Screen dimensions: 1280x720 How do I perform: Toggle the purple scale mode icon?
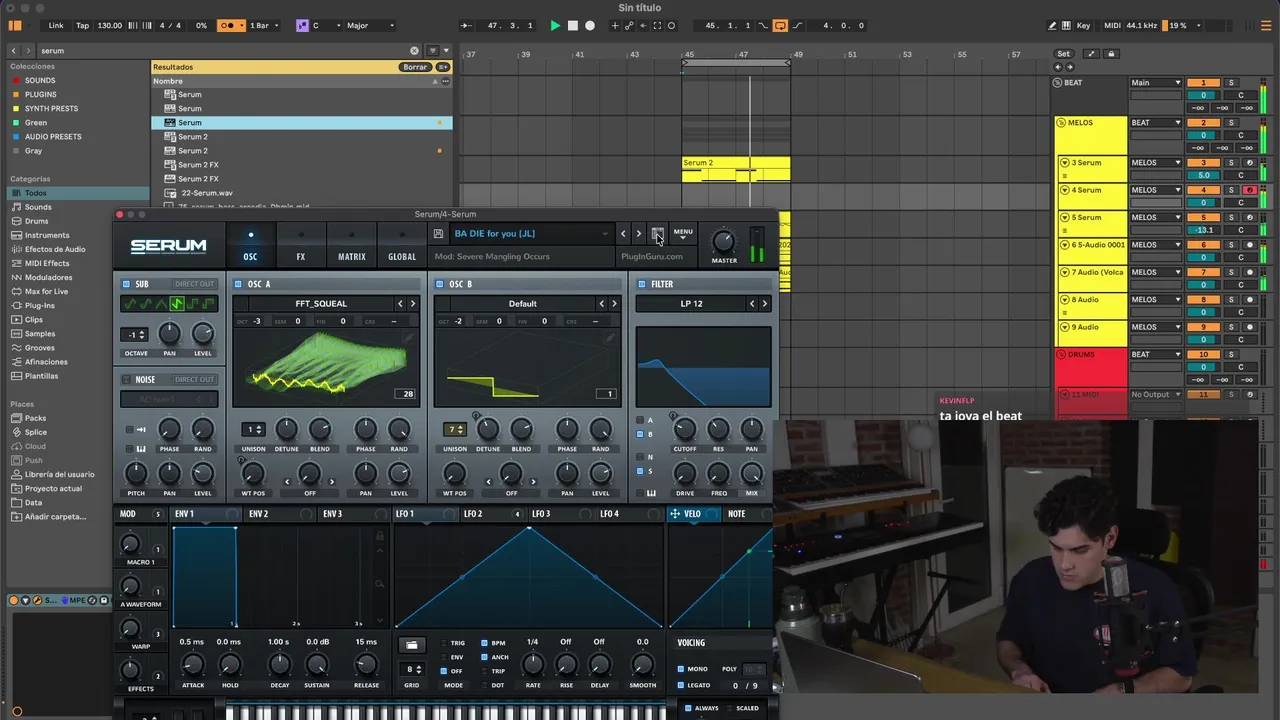[302, 26]
